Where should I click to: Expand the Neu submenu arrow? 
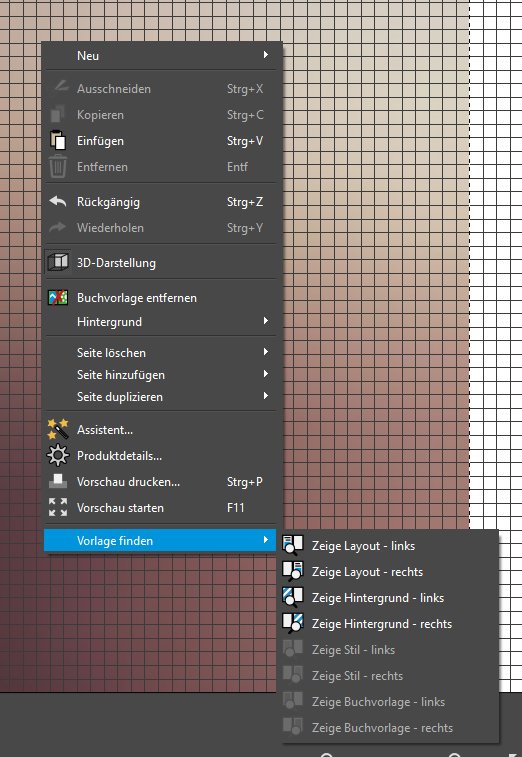[x=266, y=55]
